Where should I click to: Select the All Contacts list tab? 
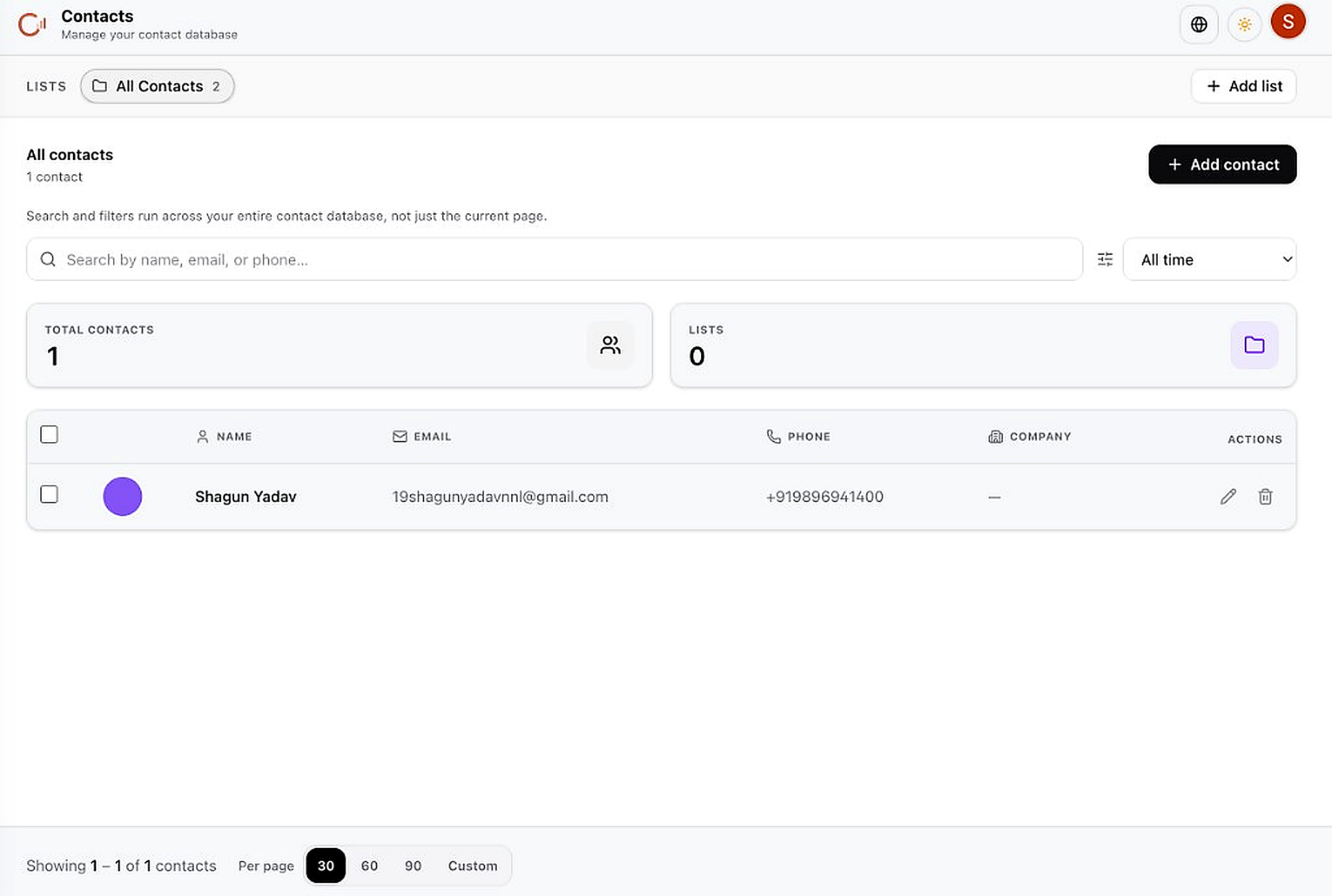click(157, 86)
